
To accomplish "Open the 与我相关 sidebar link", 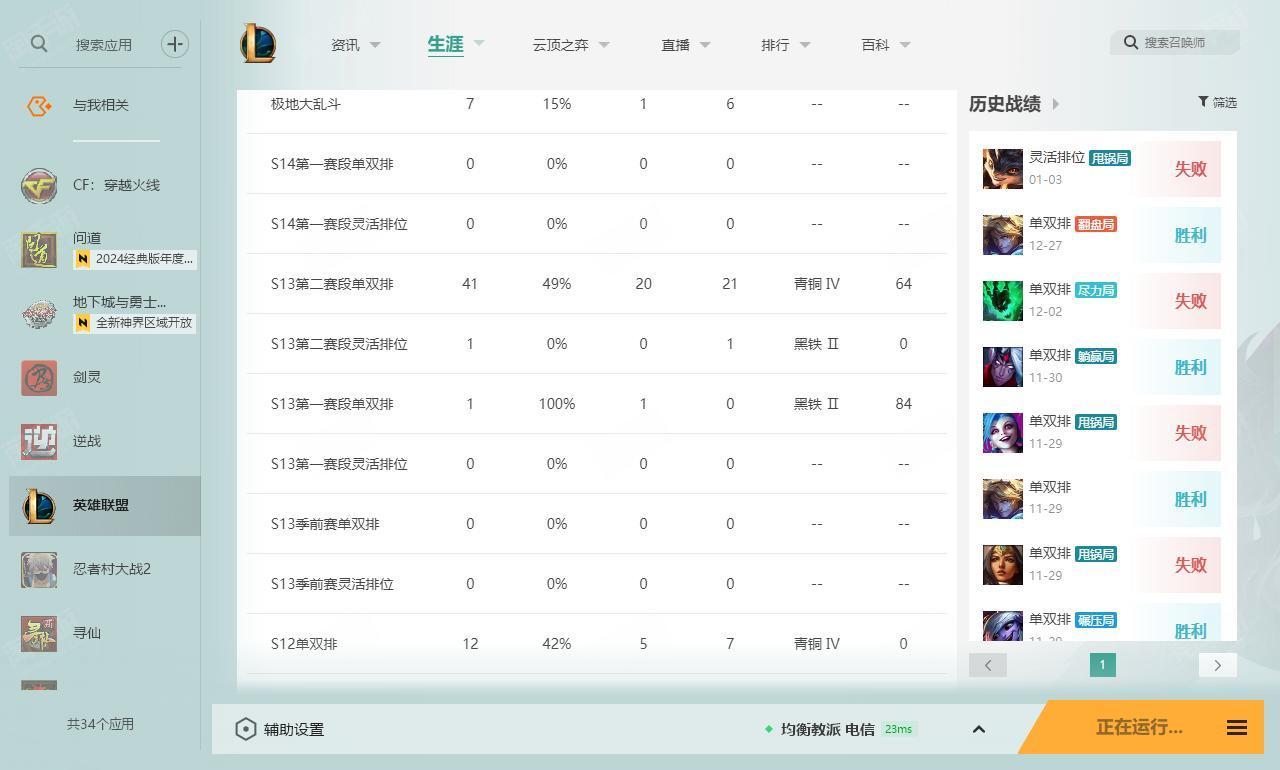I will 100,105.
